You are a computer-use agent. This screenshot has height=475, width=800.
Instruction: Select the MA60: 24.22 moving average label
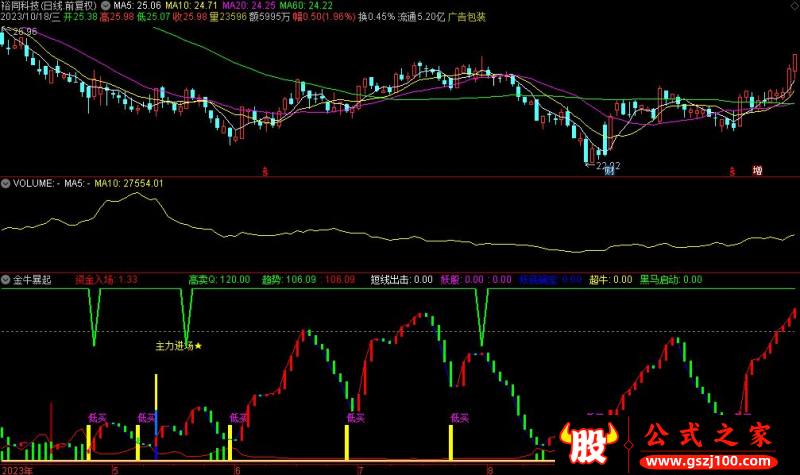(306, 6)
